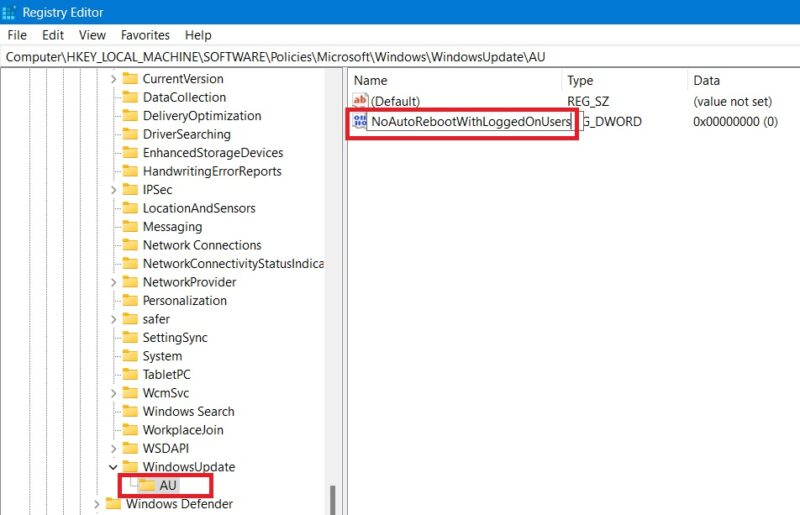The width and height of the screenshot is (800, 515).
Task: Click the (Default) string value icon
Action: 360,101
